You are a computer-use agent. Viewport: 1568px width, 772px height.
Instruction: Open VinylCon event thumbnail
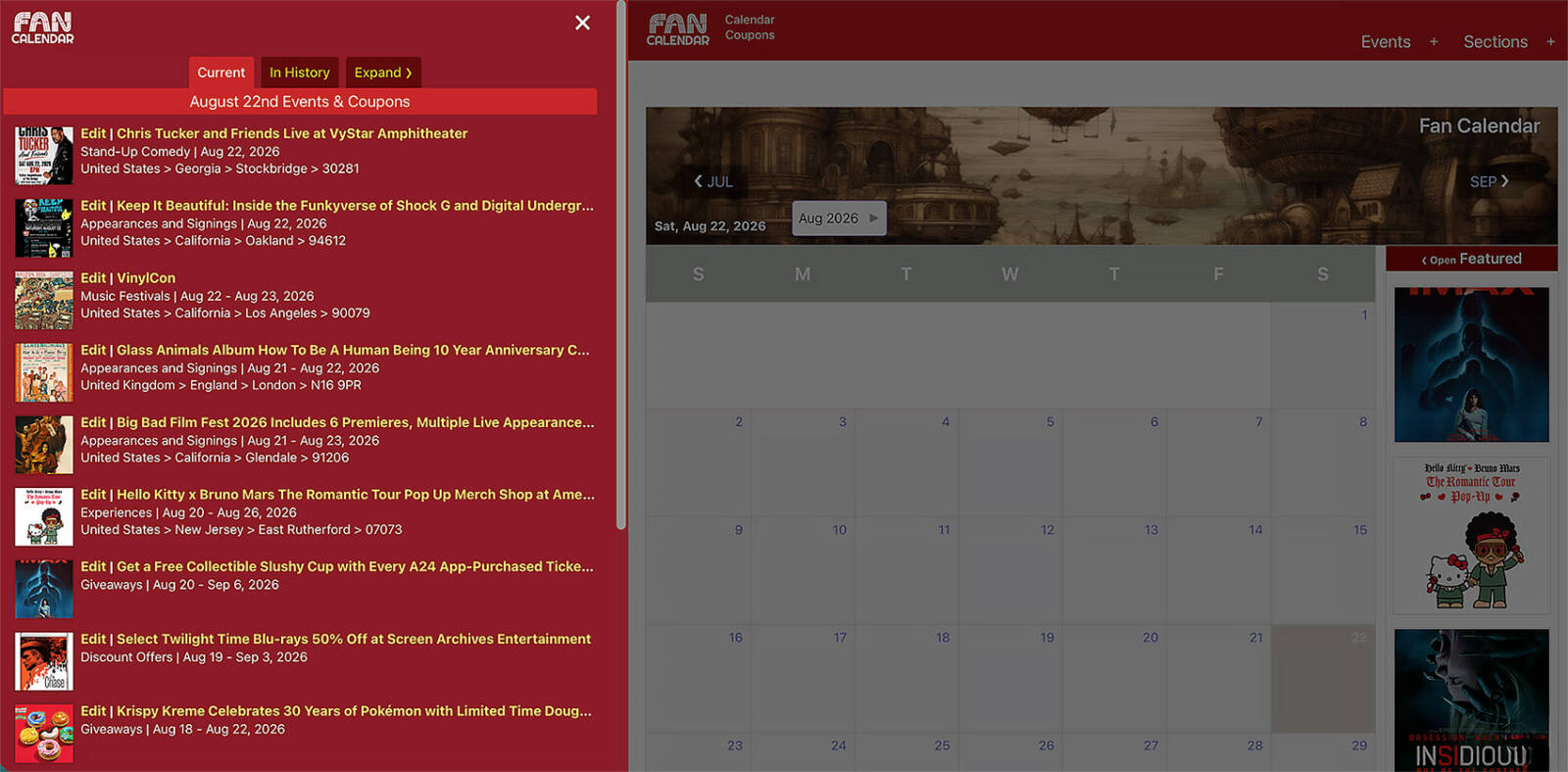click(44, 301)
